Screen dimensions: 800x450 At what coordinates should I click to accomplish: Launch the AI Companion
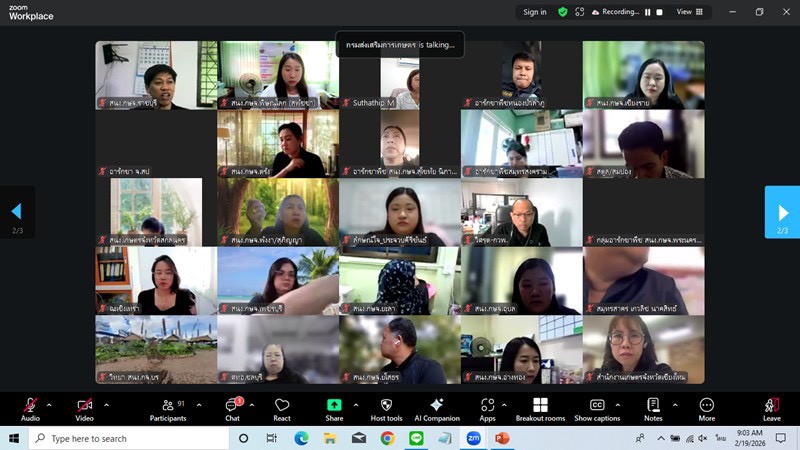coord(437,408)
